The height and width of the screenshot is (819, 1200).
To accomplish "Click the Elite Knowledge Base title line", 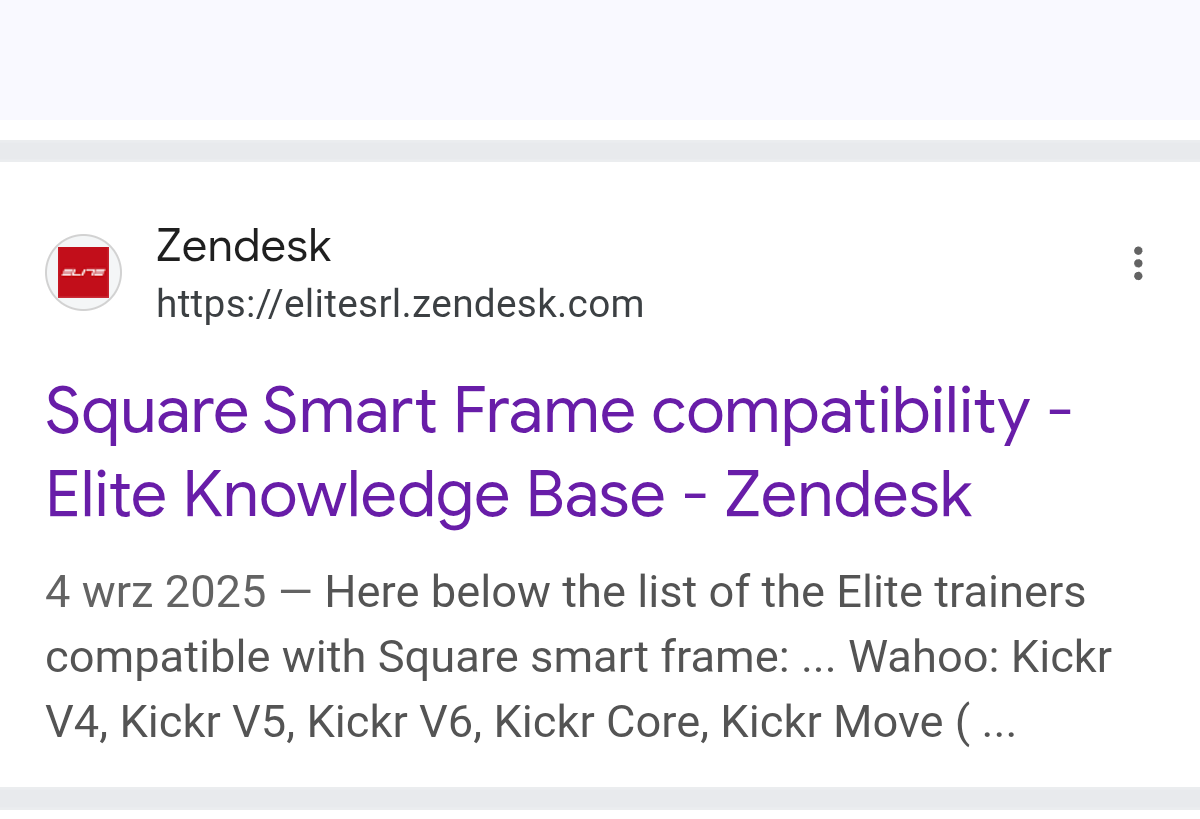I will 508,494.
